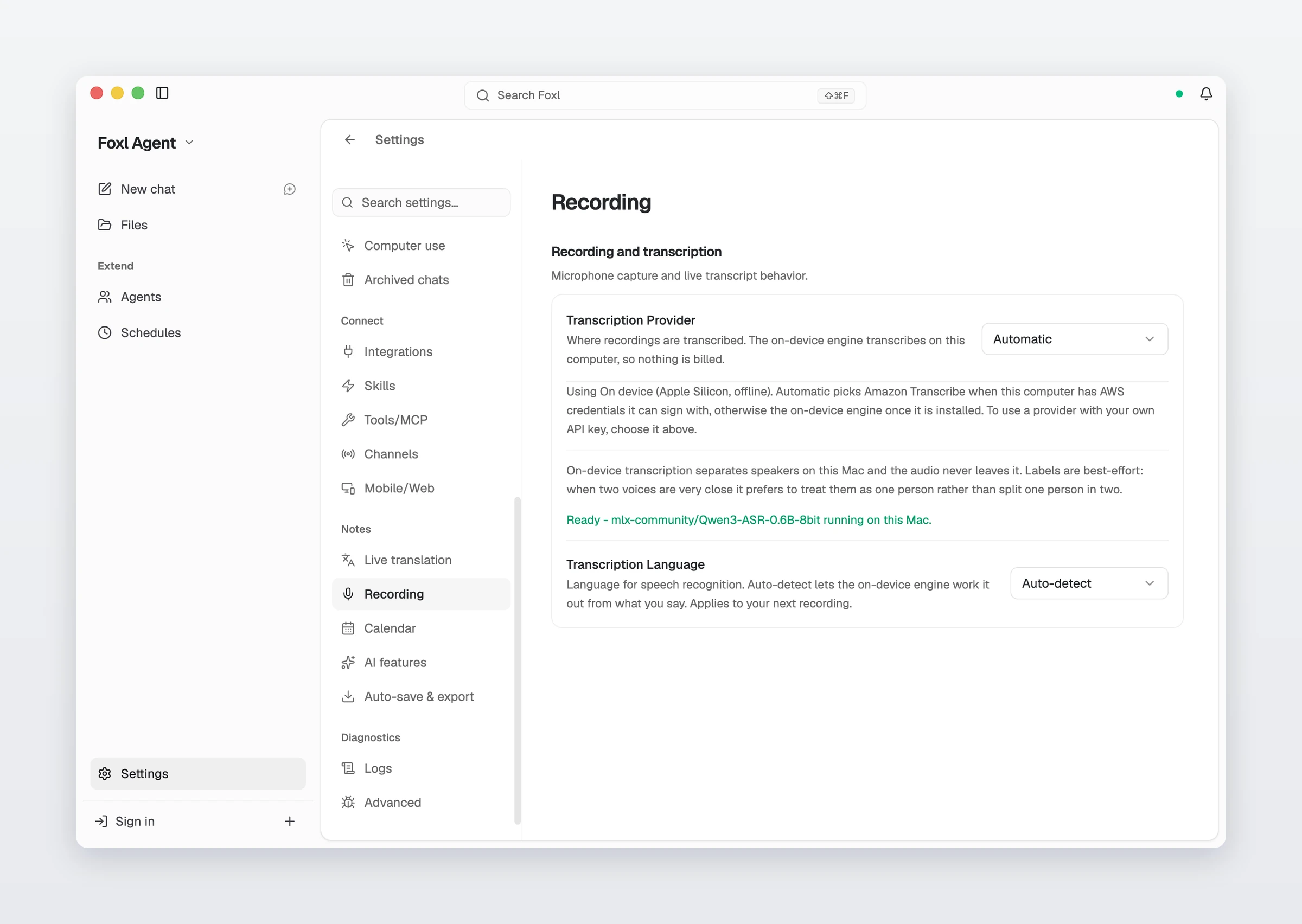Open Files in the sidebar
Viewport: 1302px width, 924px height.
click(197, 224)
